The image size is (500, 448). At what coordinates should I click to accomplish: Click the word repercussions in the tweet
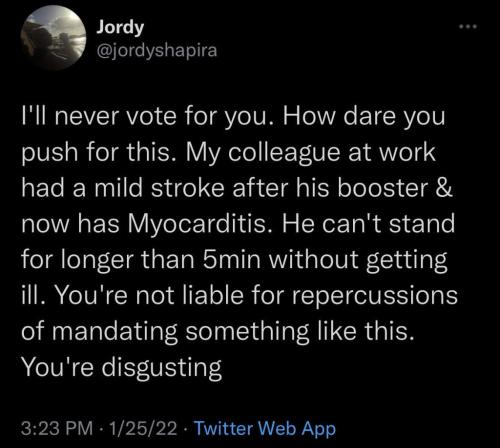click(x=375, y=296)
